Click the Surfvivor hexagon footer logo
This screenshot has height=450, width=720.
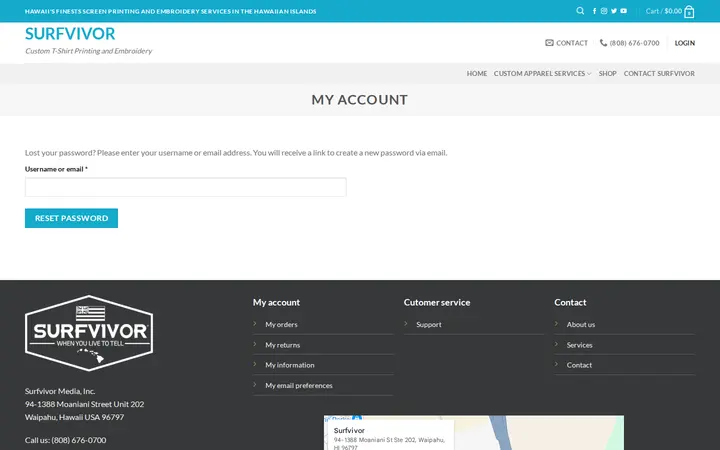[x=89, y=333]
